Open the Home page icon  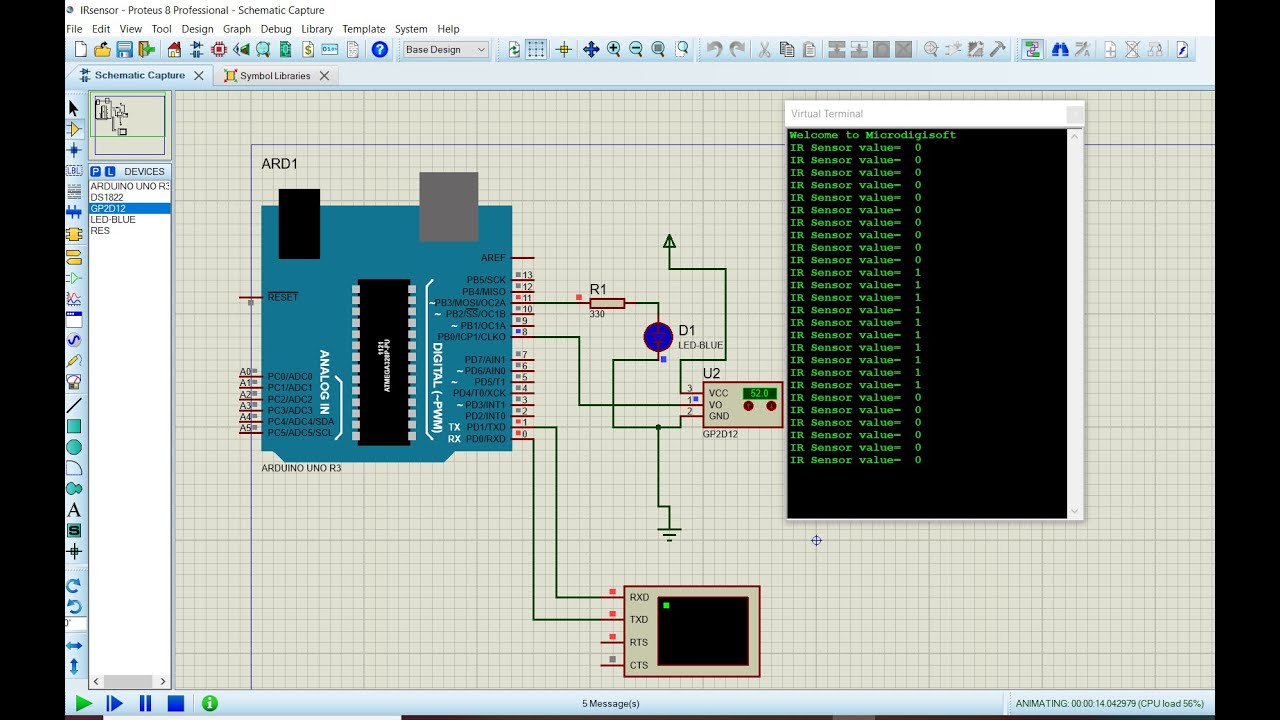(174, 49)
